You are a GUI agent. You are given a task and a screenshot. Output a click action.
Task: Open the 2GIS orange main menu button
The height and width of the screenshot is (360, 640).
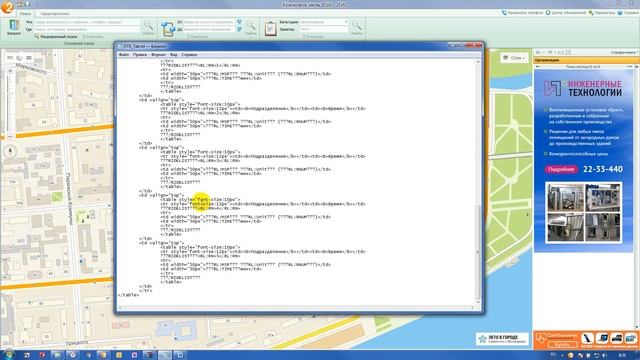point(7,7)
